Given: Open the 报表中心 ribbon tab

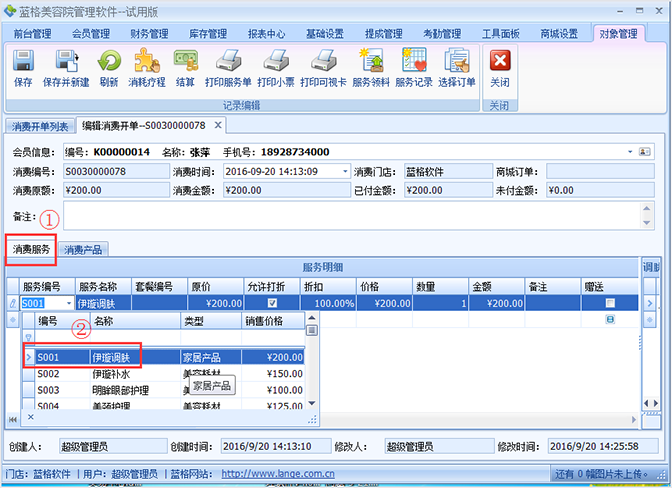Looking at the screenshot, I should [267, 33].
